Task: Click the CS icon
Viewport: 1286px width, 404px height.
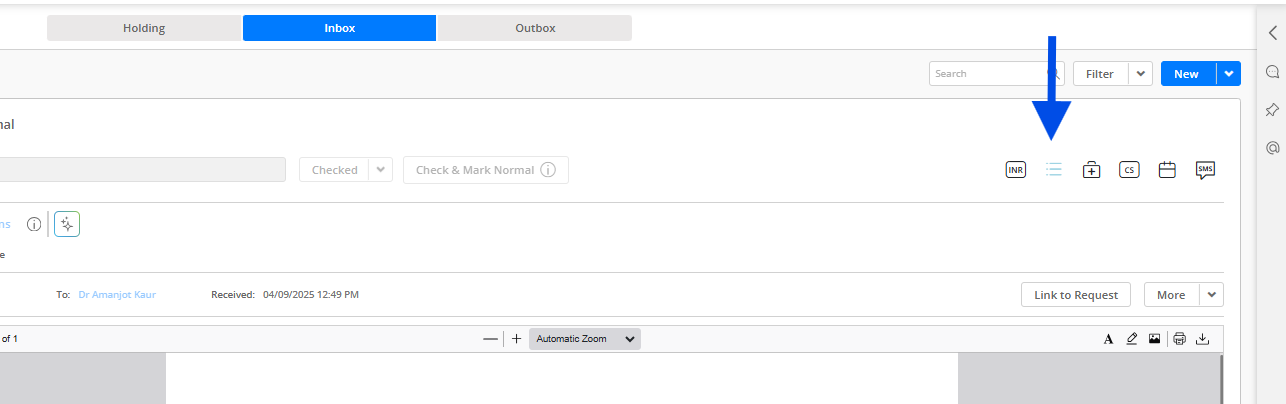Action: click(1129, 170)
